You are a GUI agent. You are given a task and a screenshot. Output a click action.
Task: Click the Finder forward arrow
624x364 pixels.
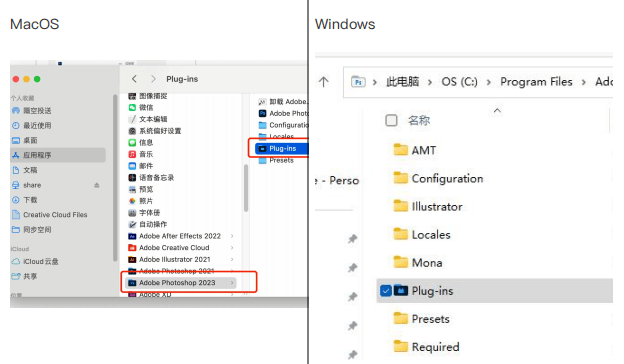click(153, 79)
